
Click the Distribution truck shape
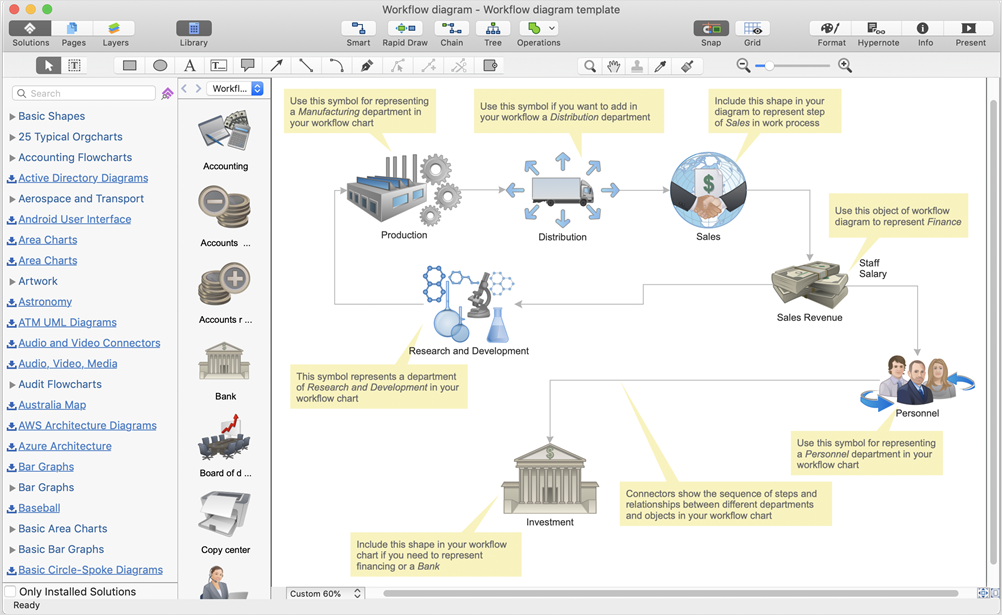click(562, 191)
